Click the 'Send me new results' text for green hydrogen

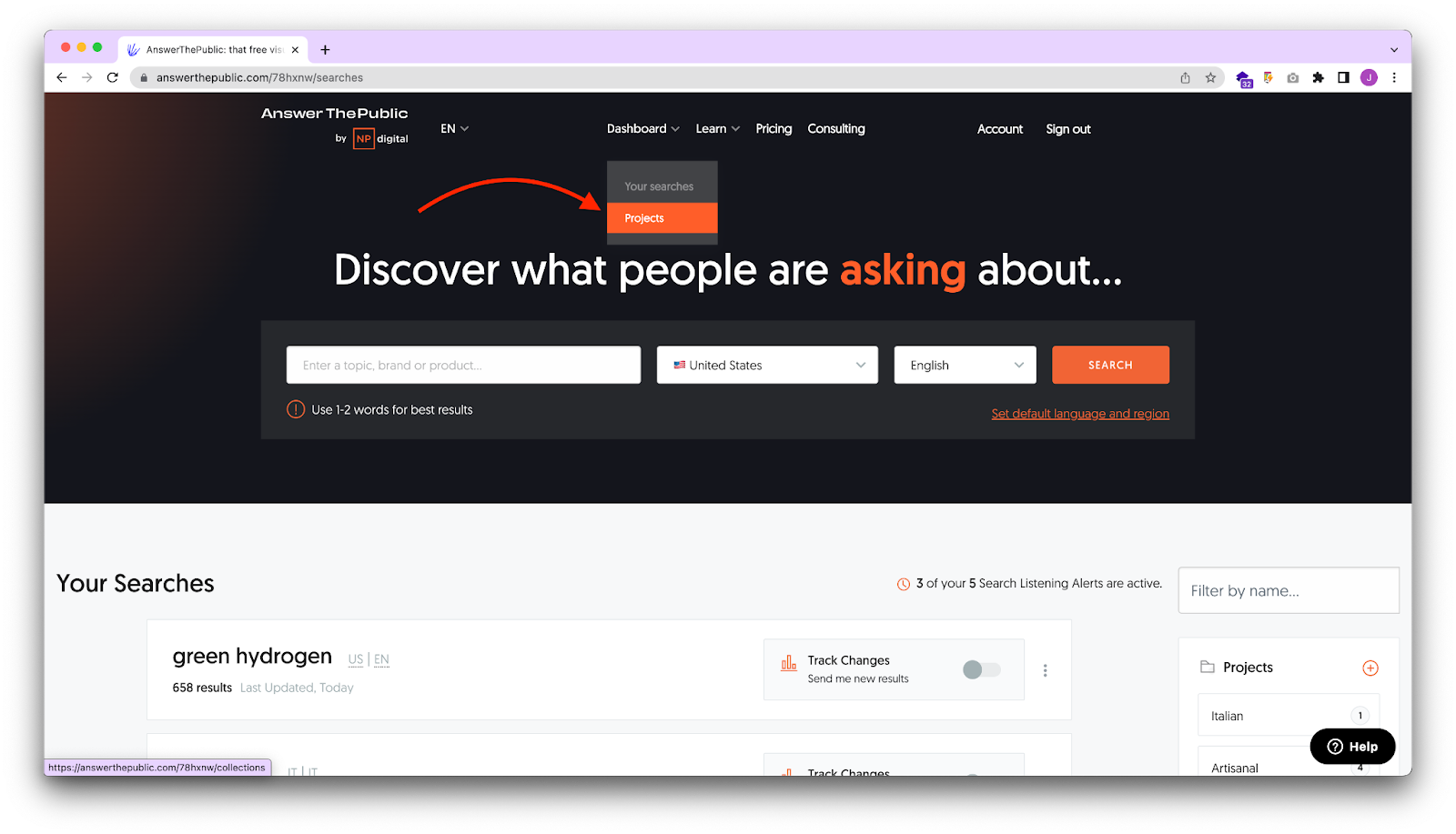858,678
